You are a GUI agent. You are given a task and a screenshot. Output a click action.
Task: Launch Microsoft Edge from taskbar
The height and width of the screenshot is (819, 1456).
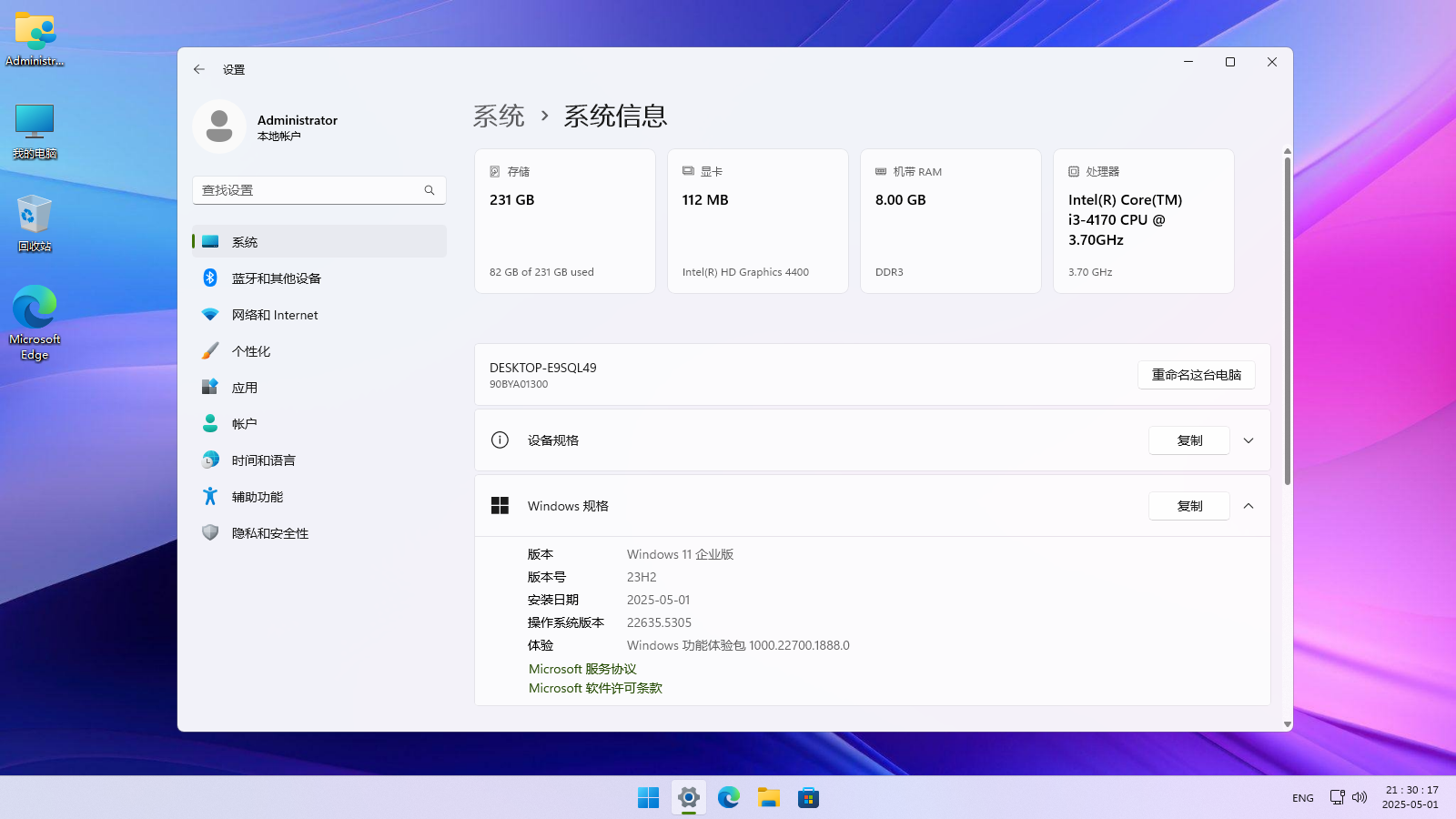(729, 798)
